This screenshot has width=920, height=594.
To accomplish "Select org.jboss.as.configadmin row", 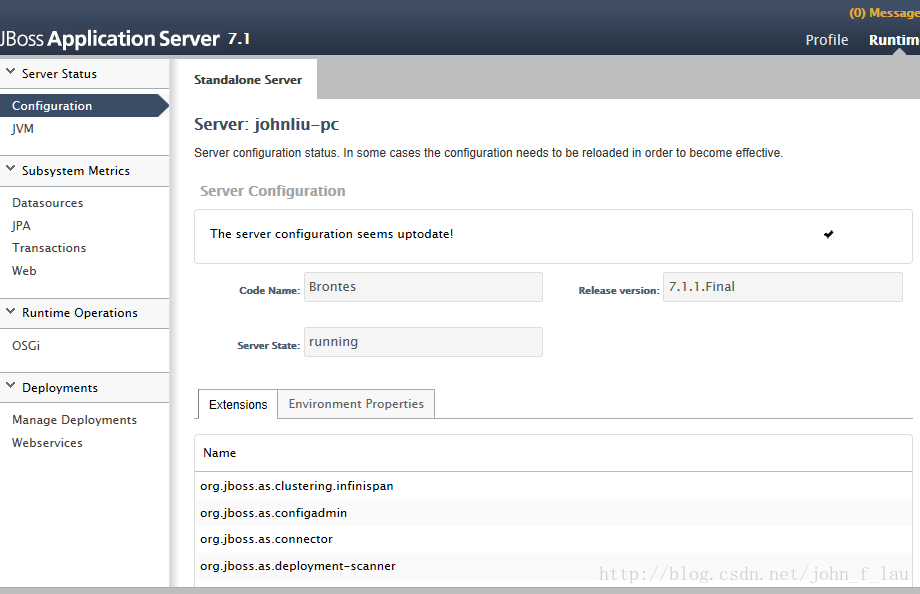I will 553,512.
